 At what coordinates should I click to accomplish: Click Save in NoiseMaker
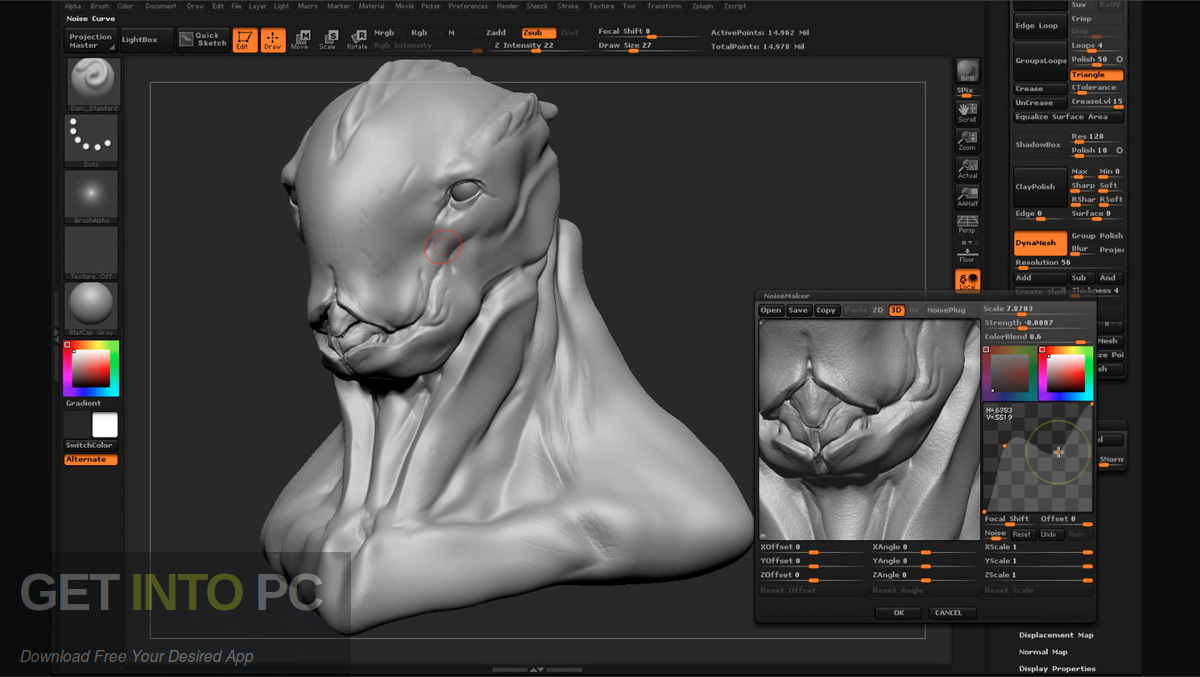tap(798, 310)
